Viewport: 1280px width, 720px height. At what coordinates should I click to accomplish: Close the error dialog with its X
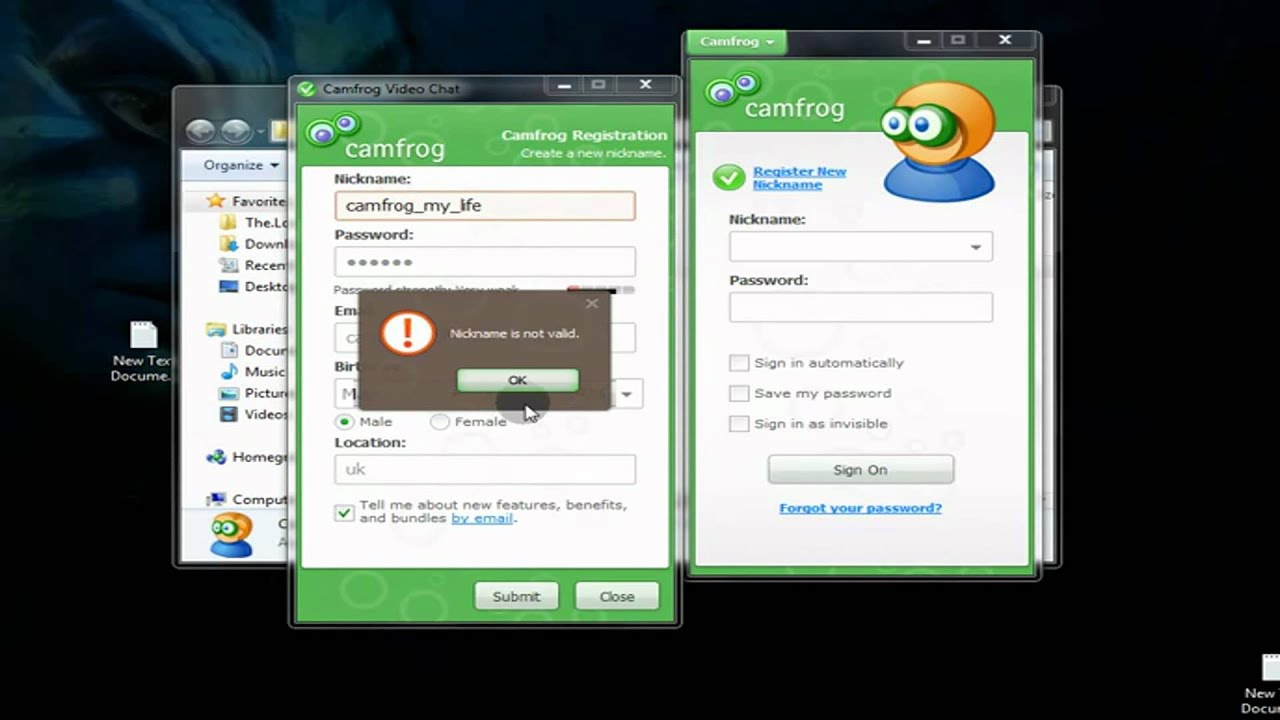(591, 303)
